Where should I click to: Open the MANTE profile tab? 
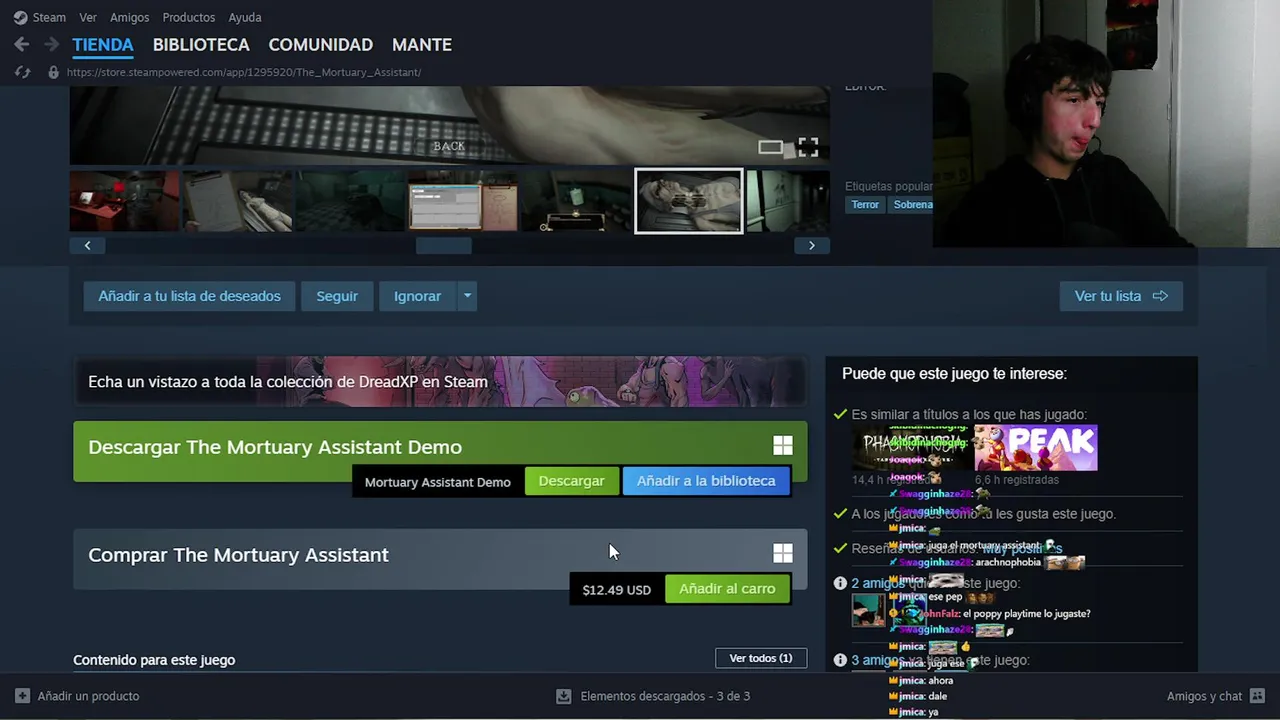pyautogui.click(x=421, y=45)
